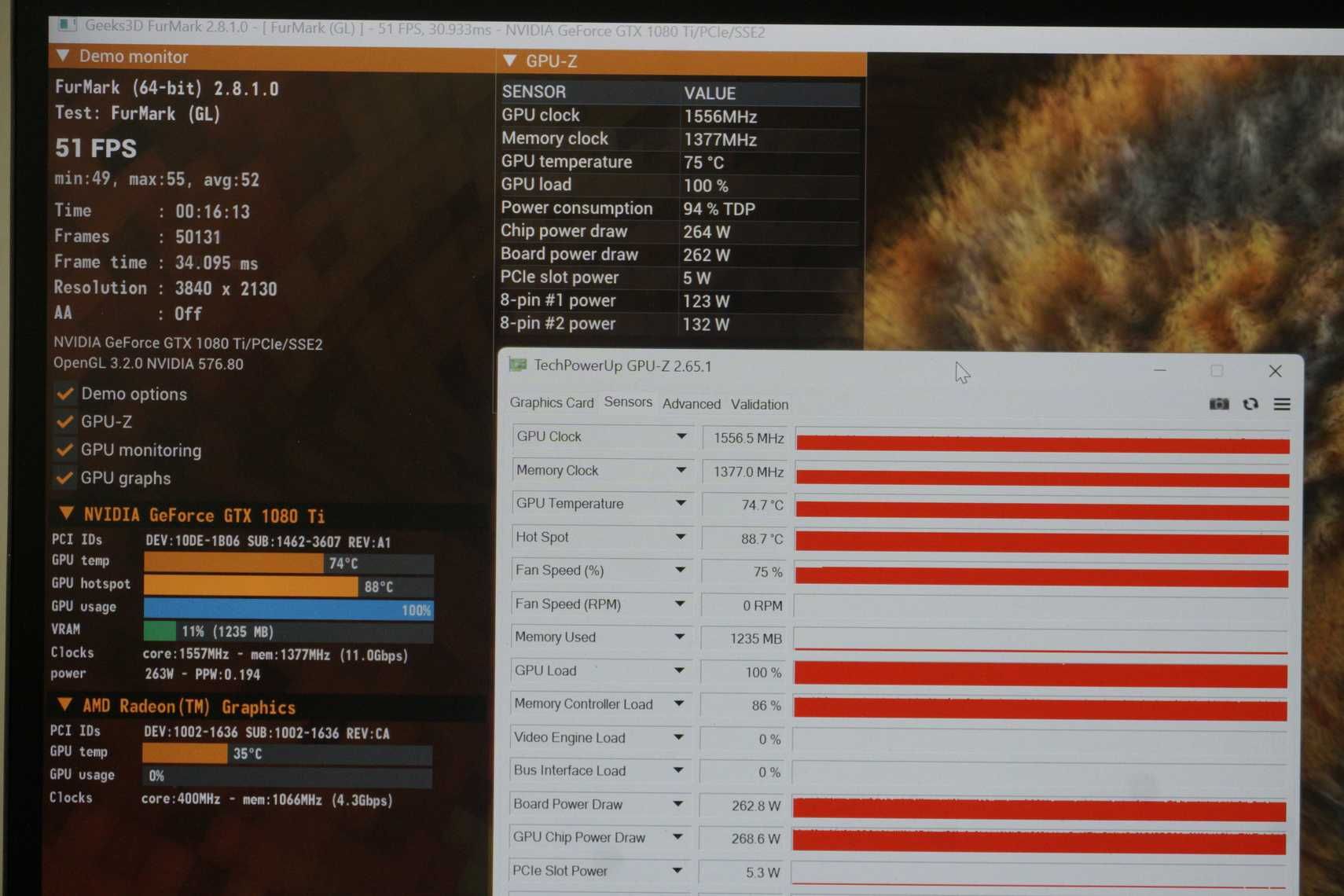
Task: Click the FurMark title bar icon
Action: tap(68, 25)
